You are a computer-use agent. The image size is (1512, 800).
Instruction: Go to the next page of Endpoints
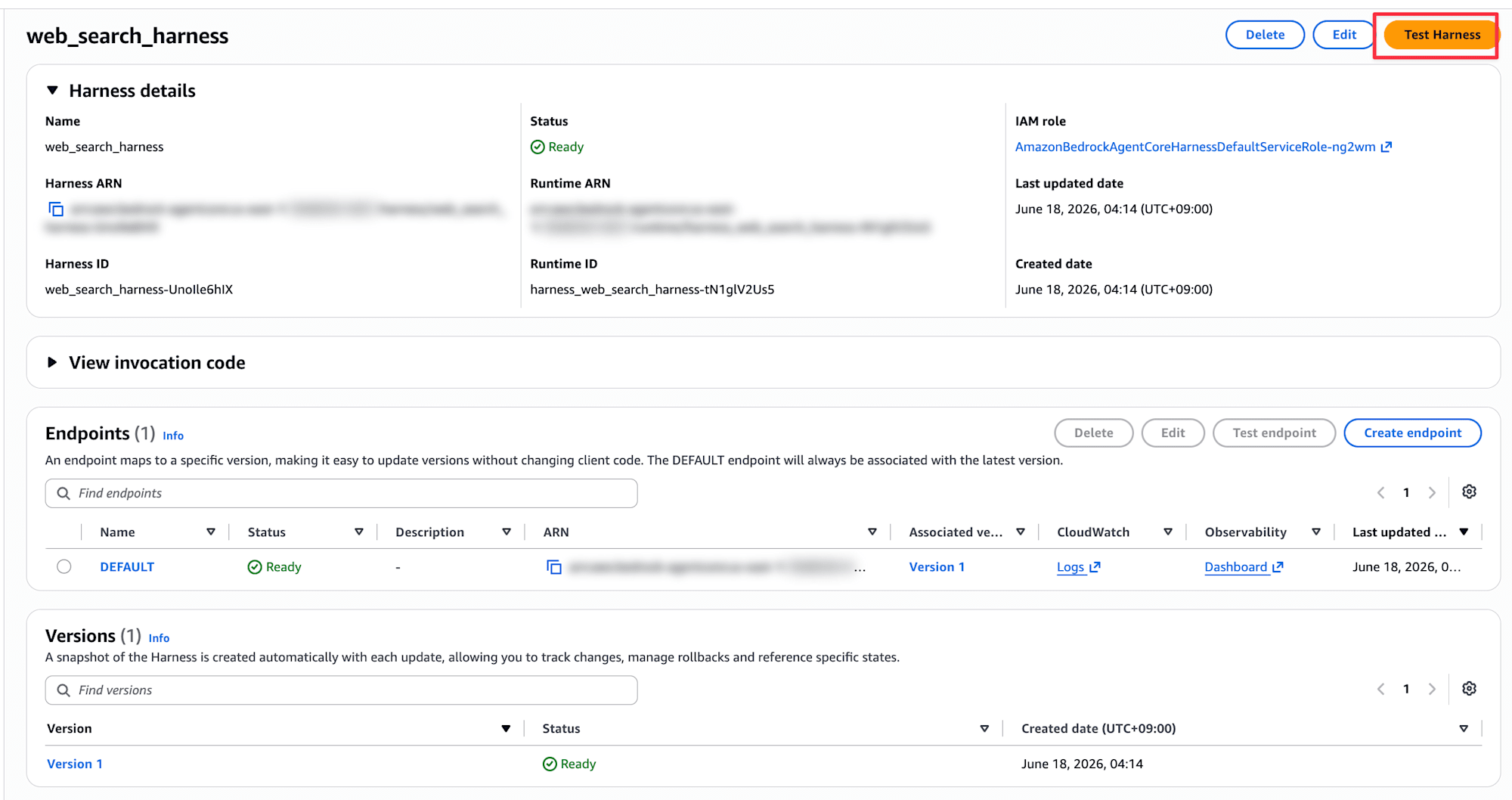coord(1432,493)
